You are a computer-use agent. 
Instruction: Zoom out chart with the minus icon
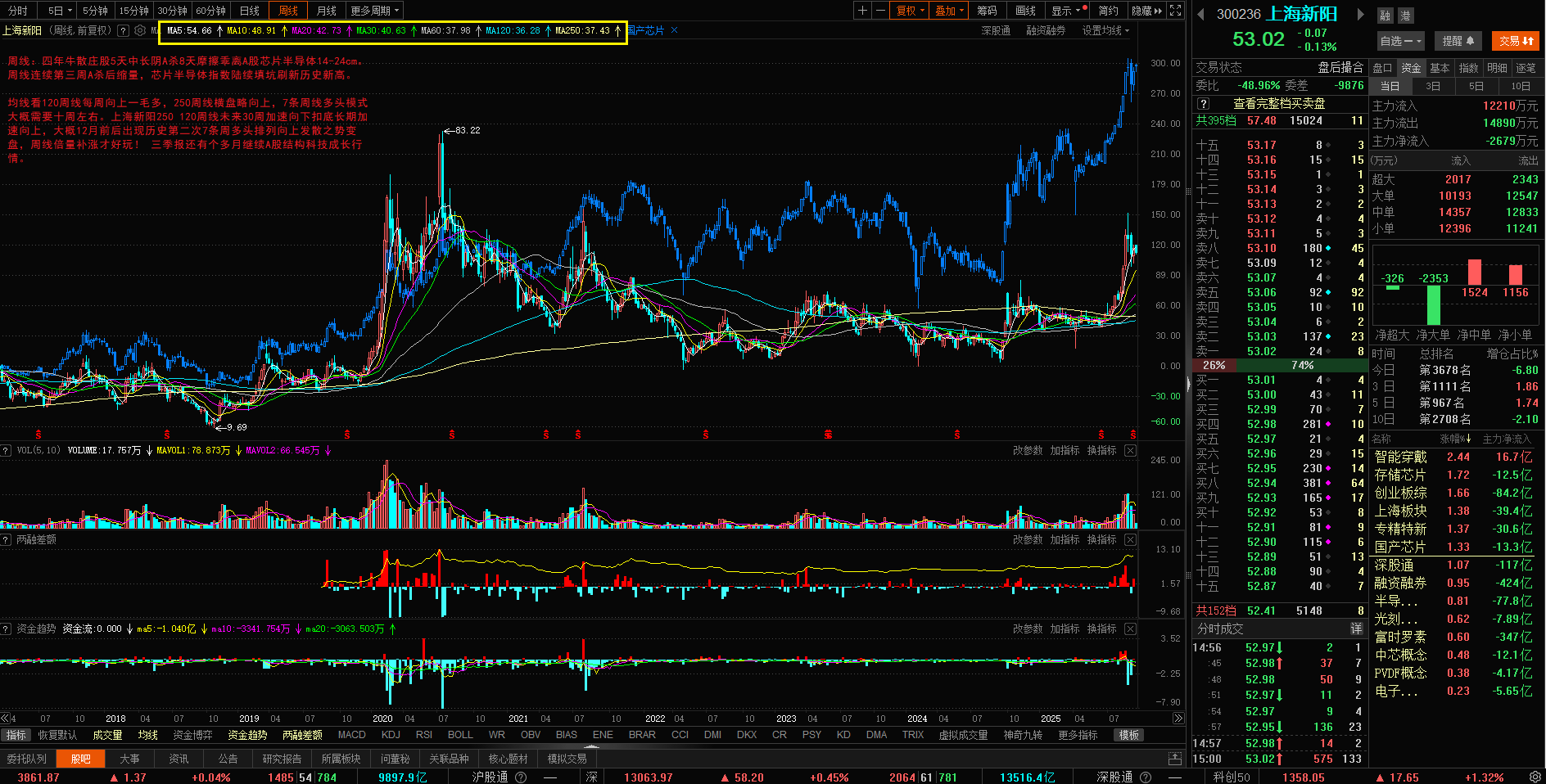point(880,11)
